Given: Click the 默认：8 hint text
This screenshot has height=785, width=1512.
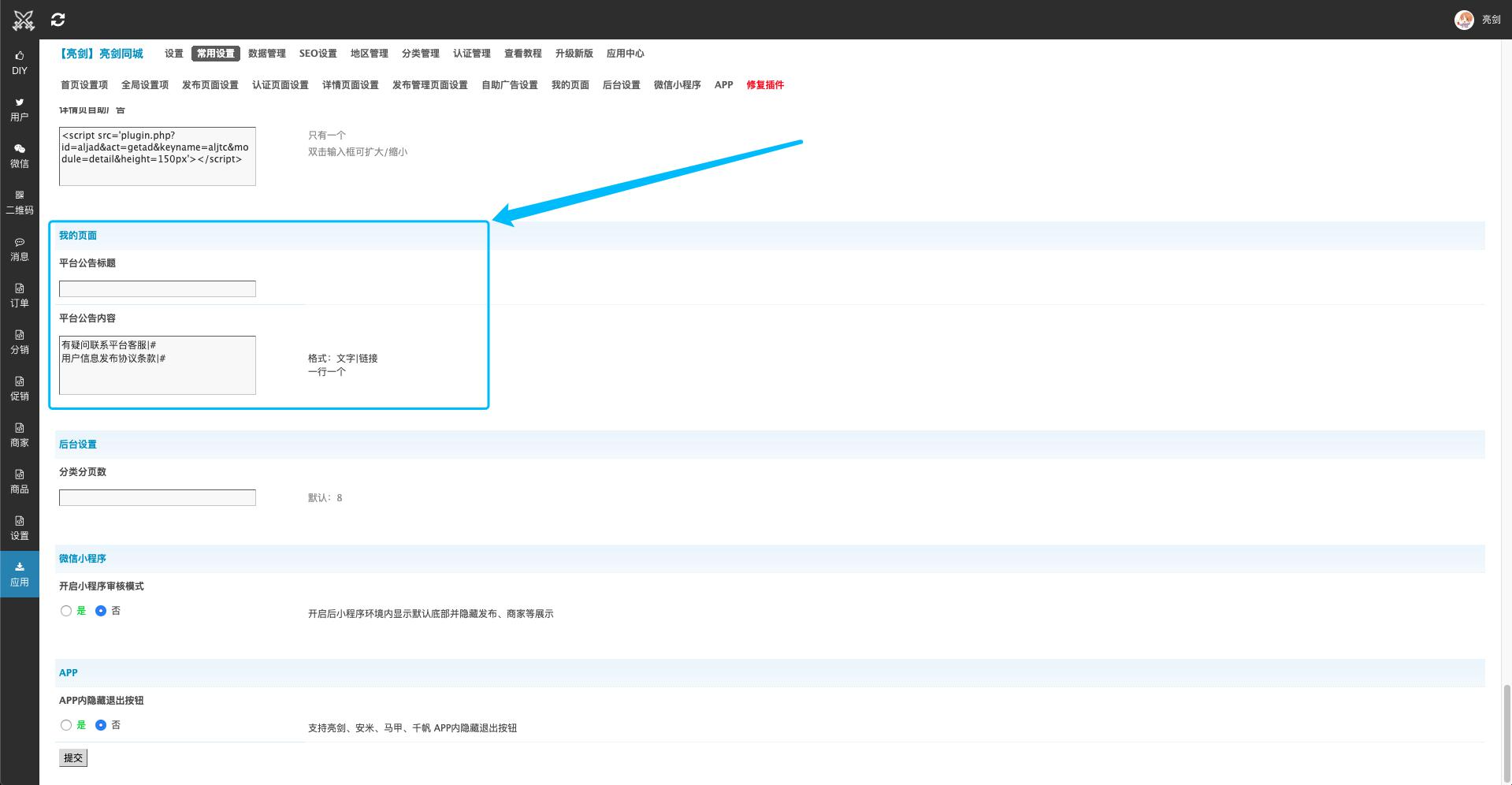Looking at the screenshot, I should tap(325, 498).
